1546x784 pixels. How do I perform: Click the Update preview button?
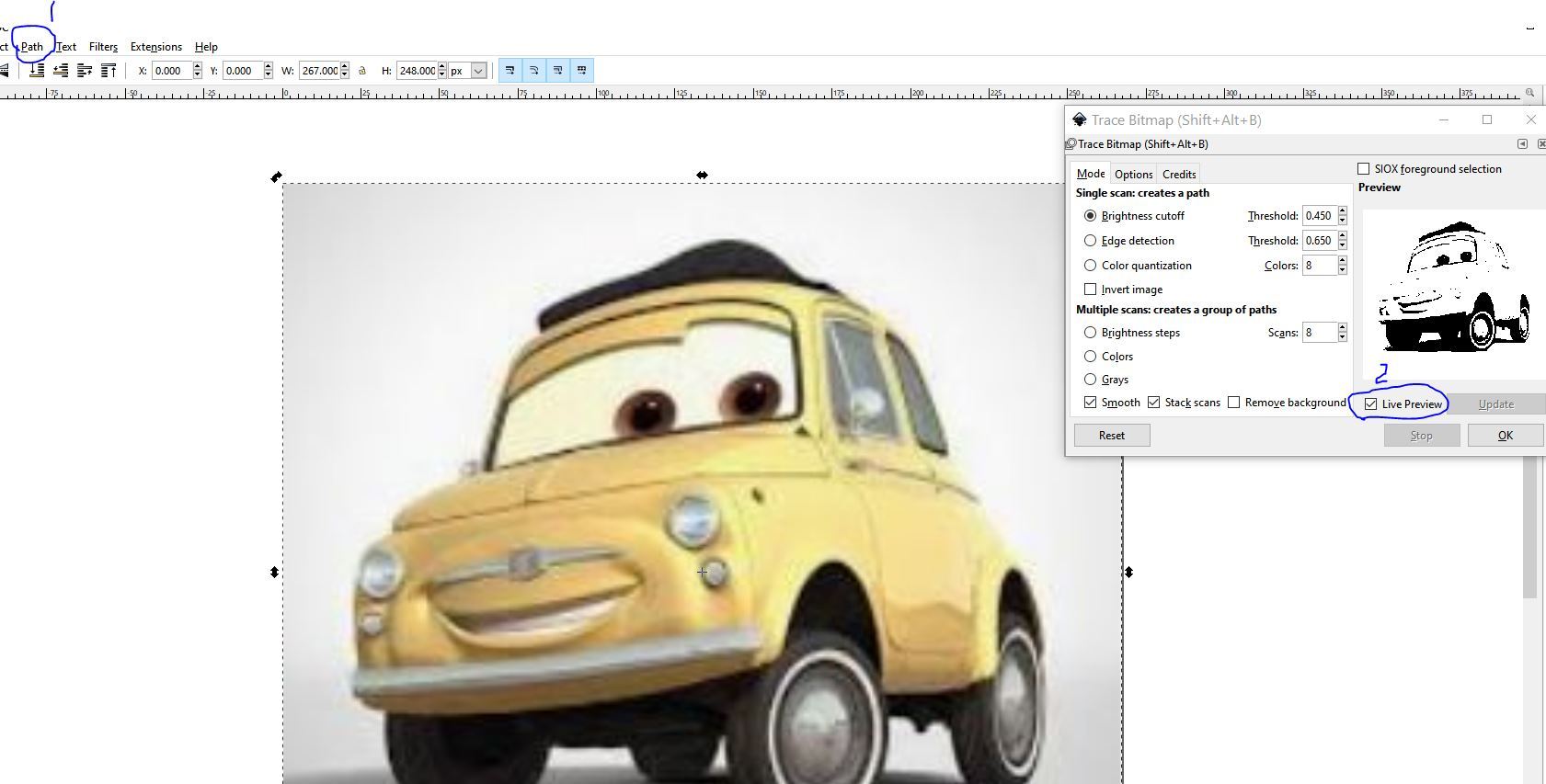[1496, 404]
